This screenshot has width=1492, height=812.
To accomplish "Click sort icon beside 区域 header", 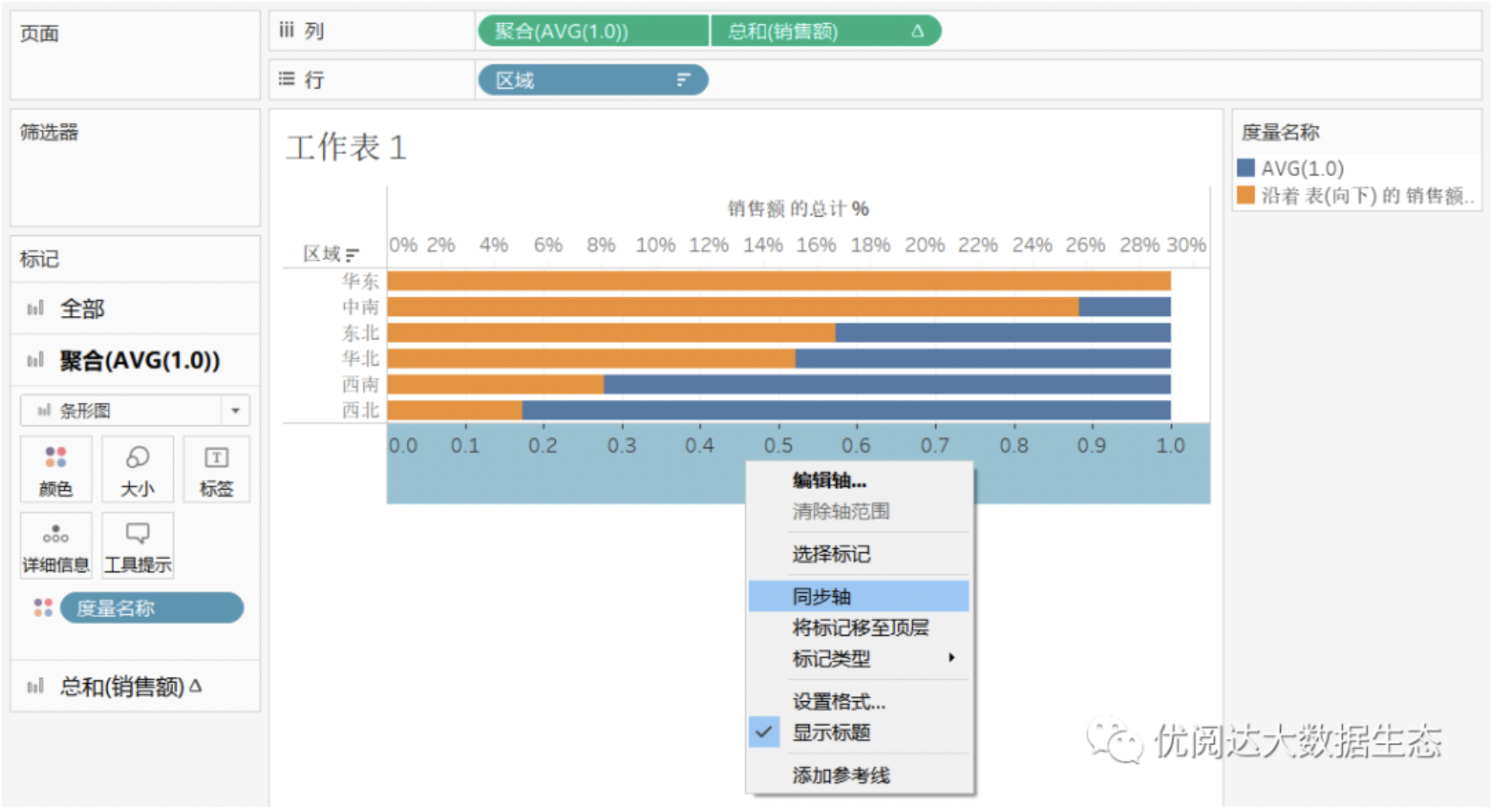I will point(353,255).
